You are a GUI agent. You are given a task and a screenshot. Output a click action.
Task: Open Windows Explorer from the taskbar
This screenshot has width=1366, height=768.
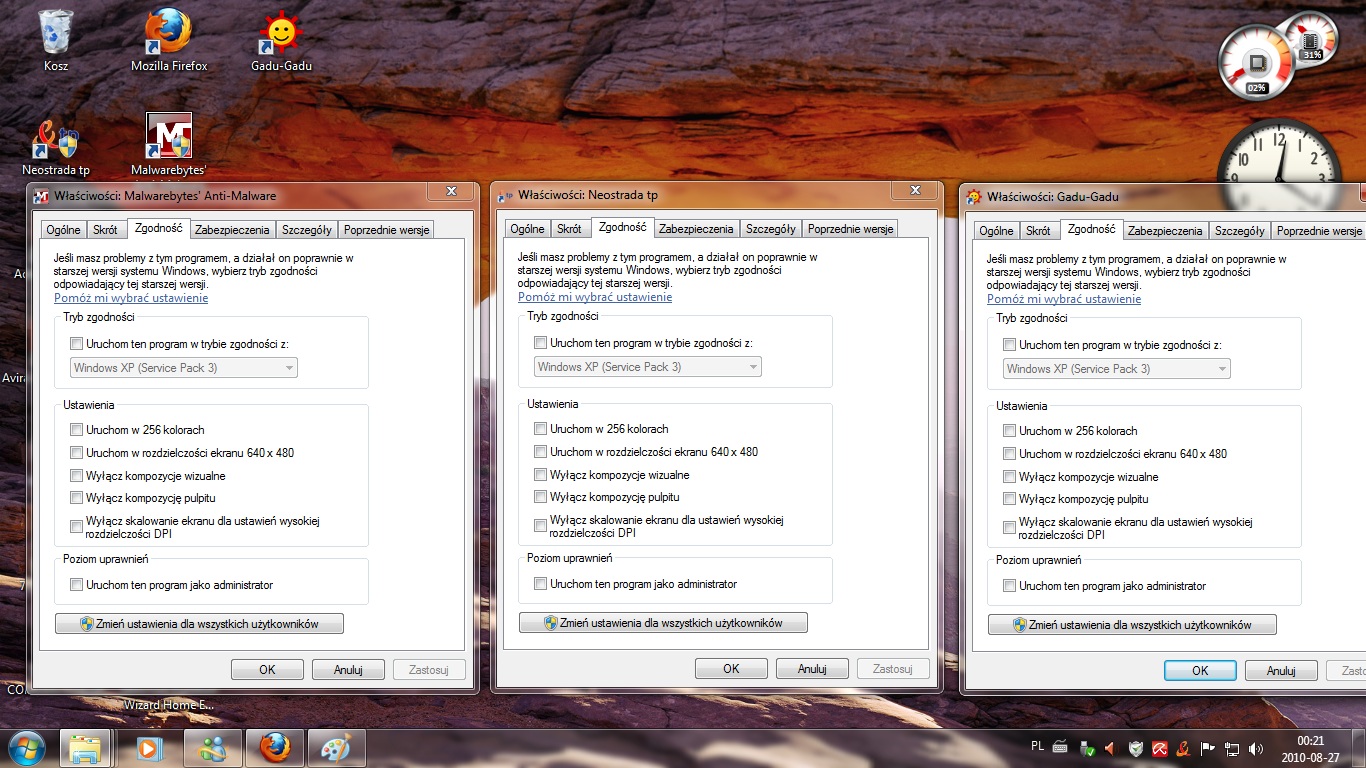85,747
